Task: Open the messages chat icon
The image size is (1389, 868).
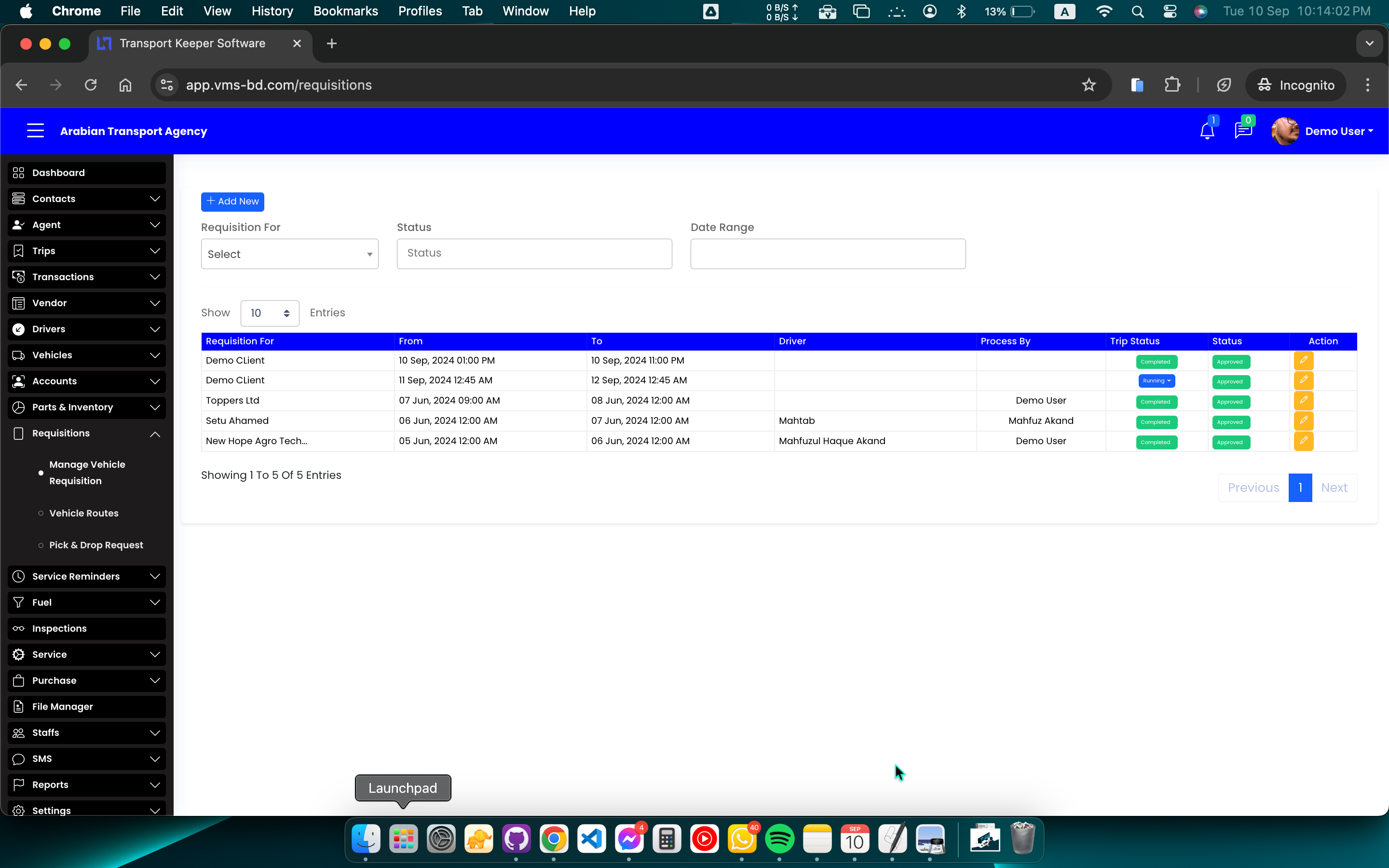Action: 1243,132
